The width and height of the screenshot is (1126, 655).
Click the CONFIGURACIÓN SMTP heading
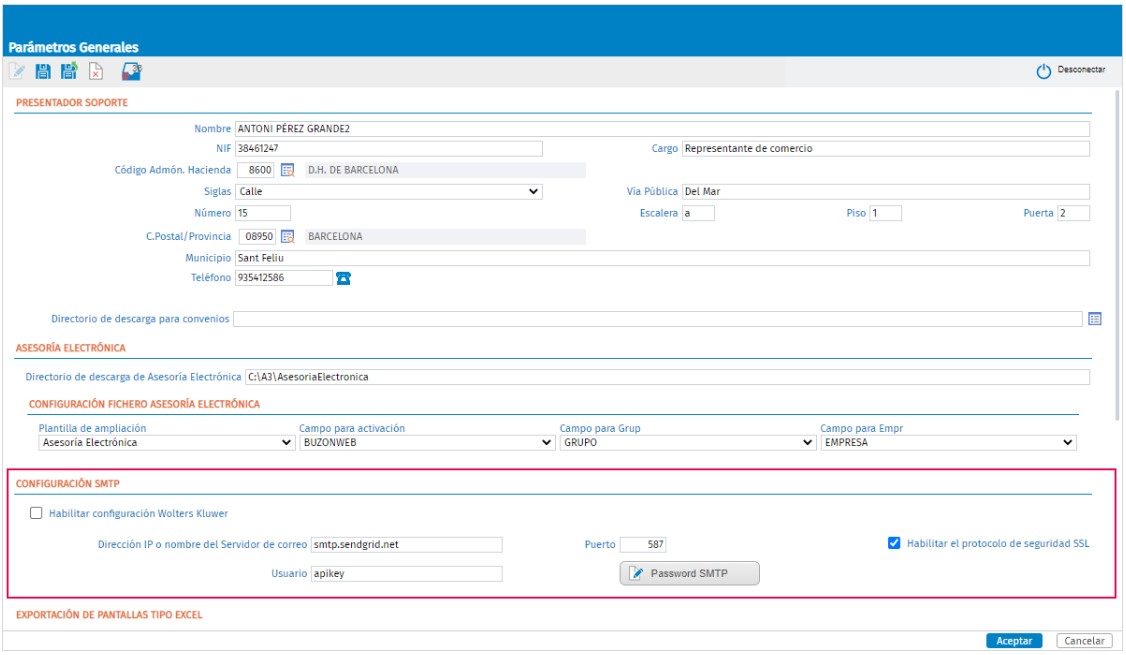pyautogui.click(x=68, y=484)
